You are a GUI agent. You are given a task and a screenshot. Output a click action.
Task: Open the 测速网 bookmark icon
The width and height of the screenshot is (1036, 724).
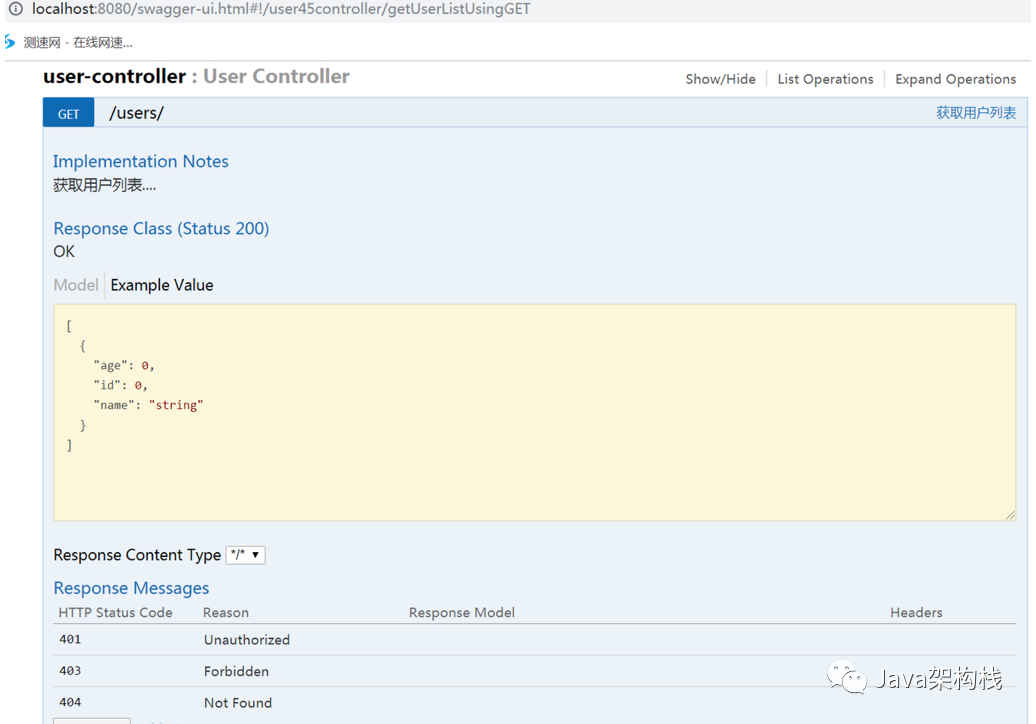tap(9, 42)
